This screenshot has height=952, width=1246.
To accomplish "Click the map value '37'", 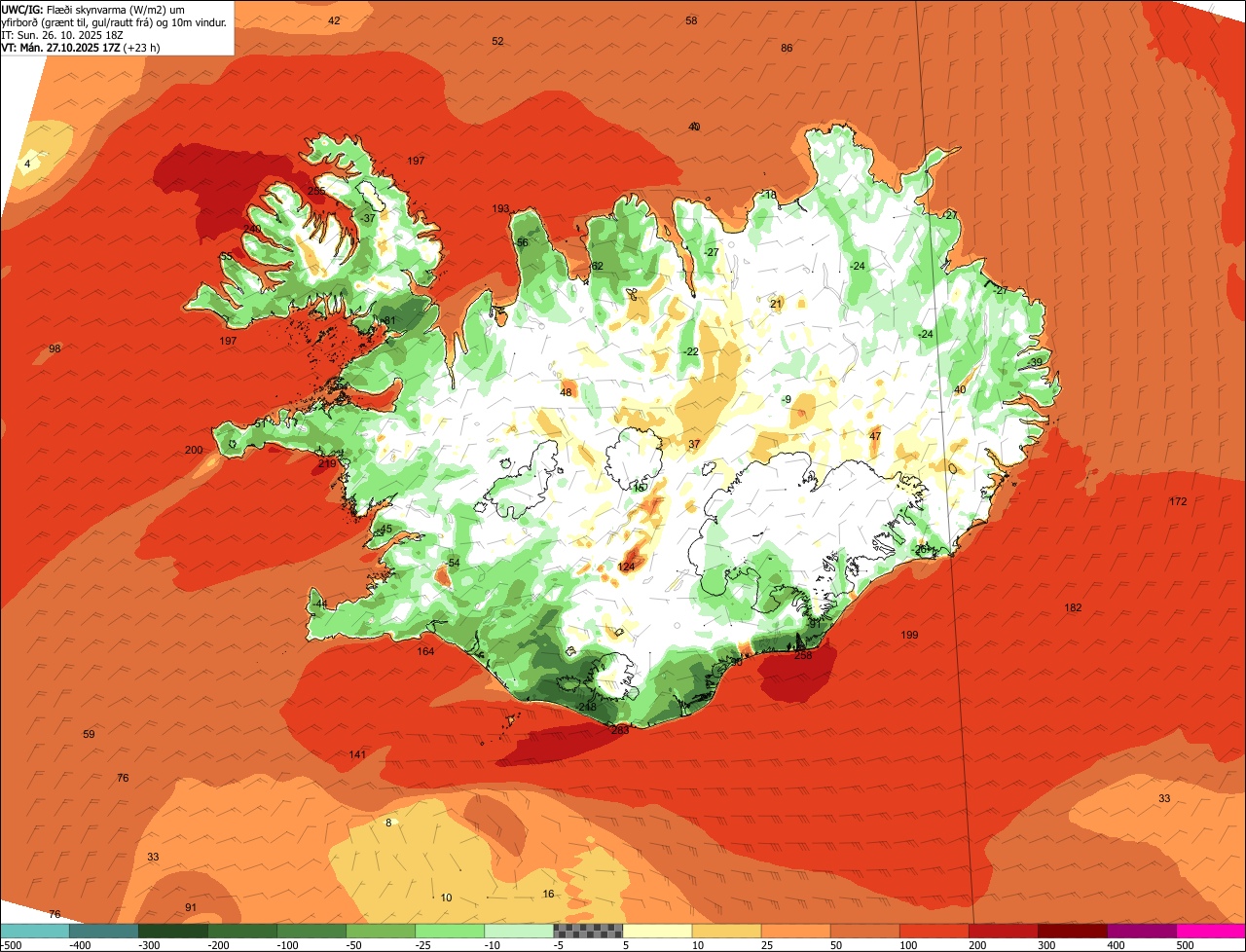I will [694, 444].
